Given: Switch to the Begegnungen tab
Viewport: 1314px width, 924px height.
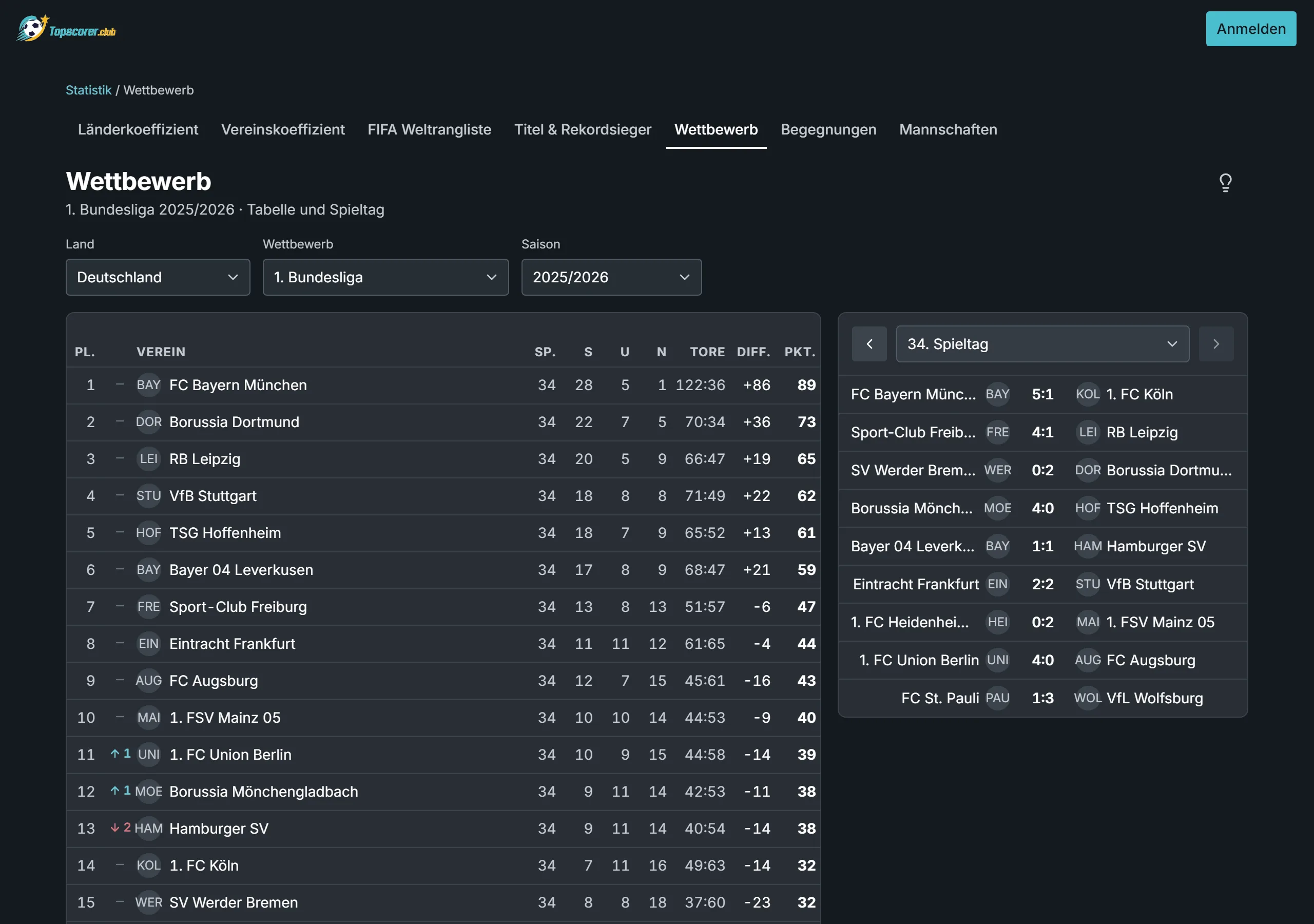Looking at the screenshot, I should click(x=828, y=129).
